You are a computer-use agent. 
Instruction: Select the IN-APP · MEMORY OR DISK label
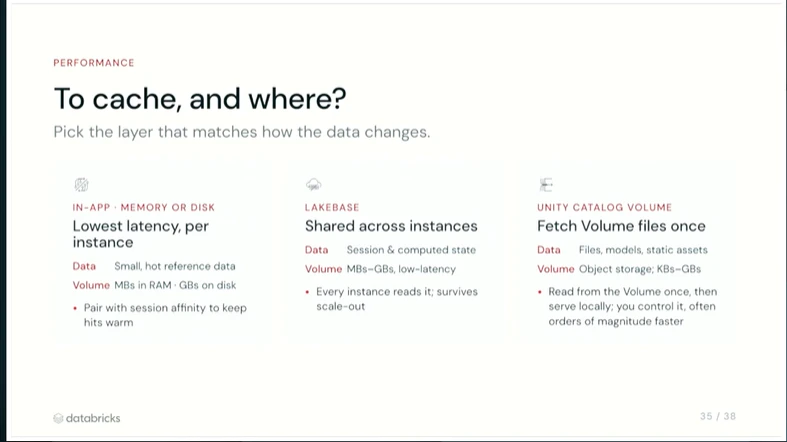click(x=144, y=207)
